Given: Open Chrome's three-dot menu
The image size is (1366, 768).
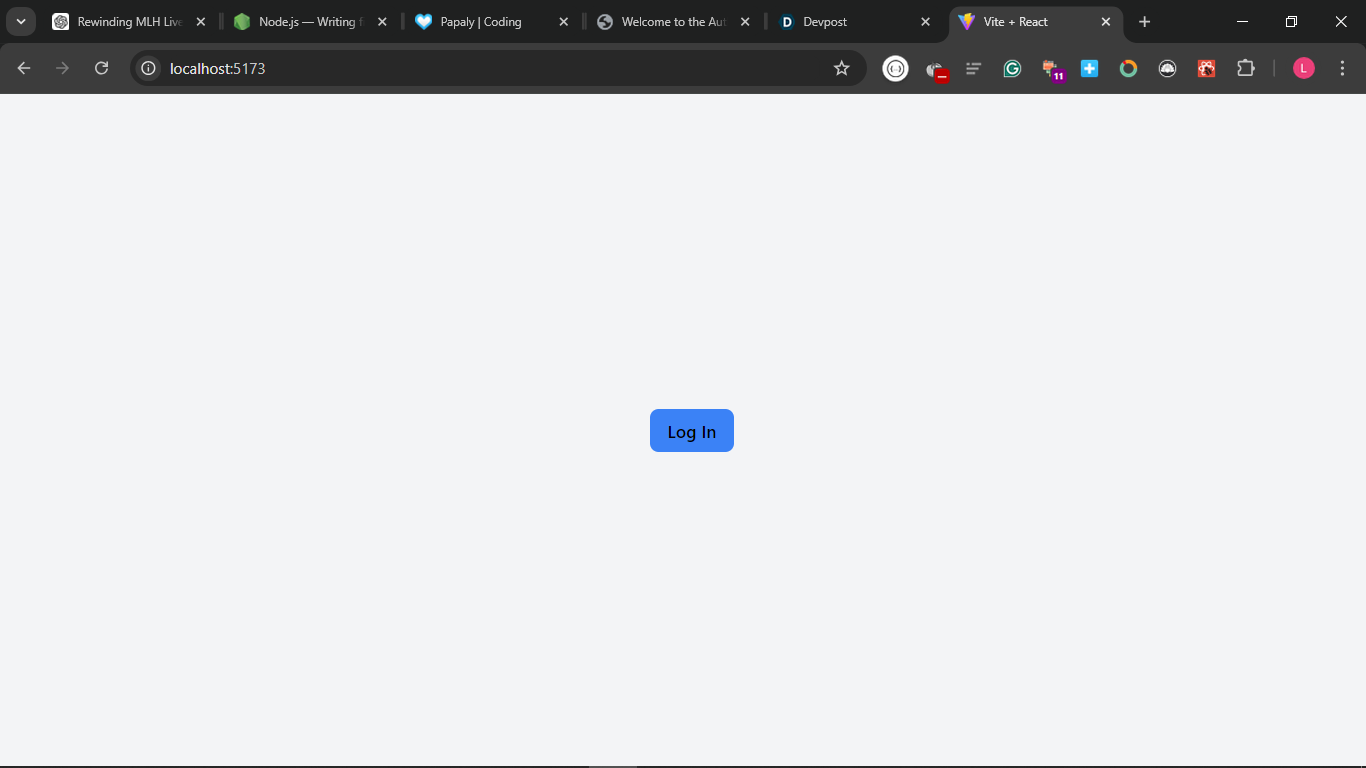Looking at the screenshot, I should pyautogui.click(x=1342, y=68).
